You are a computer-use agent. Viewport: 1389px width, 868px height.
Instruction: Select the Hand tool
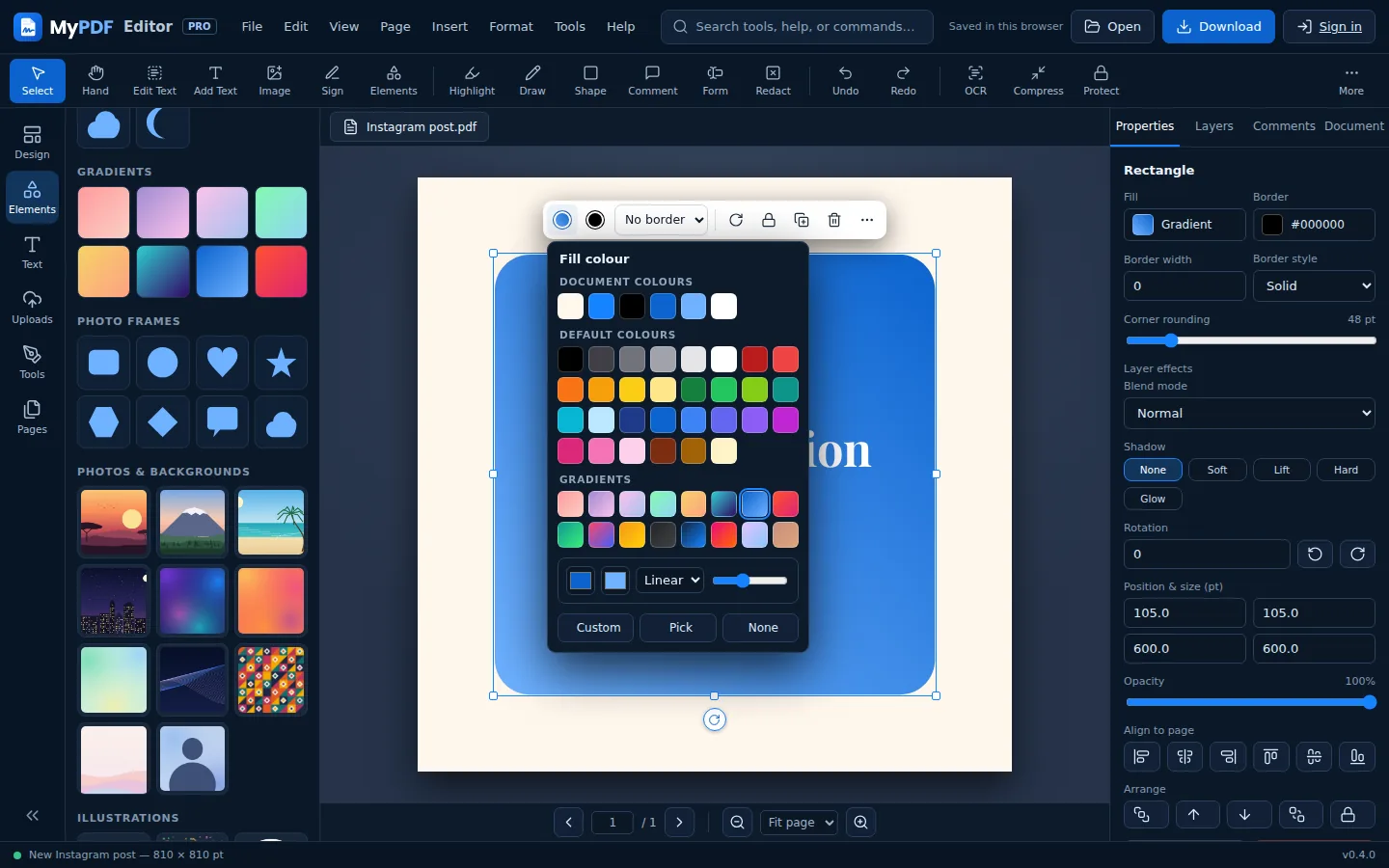[x=95, y=80]
